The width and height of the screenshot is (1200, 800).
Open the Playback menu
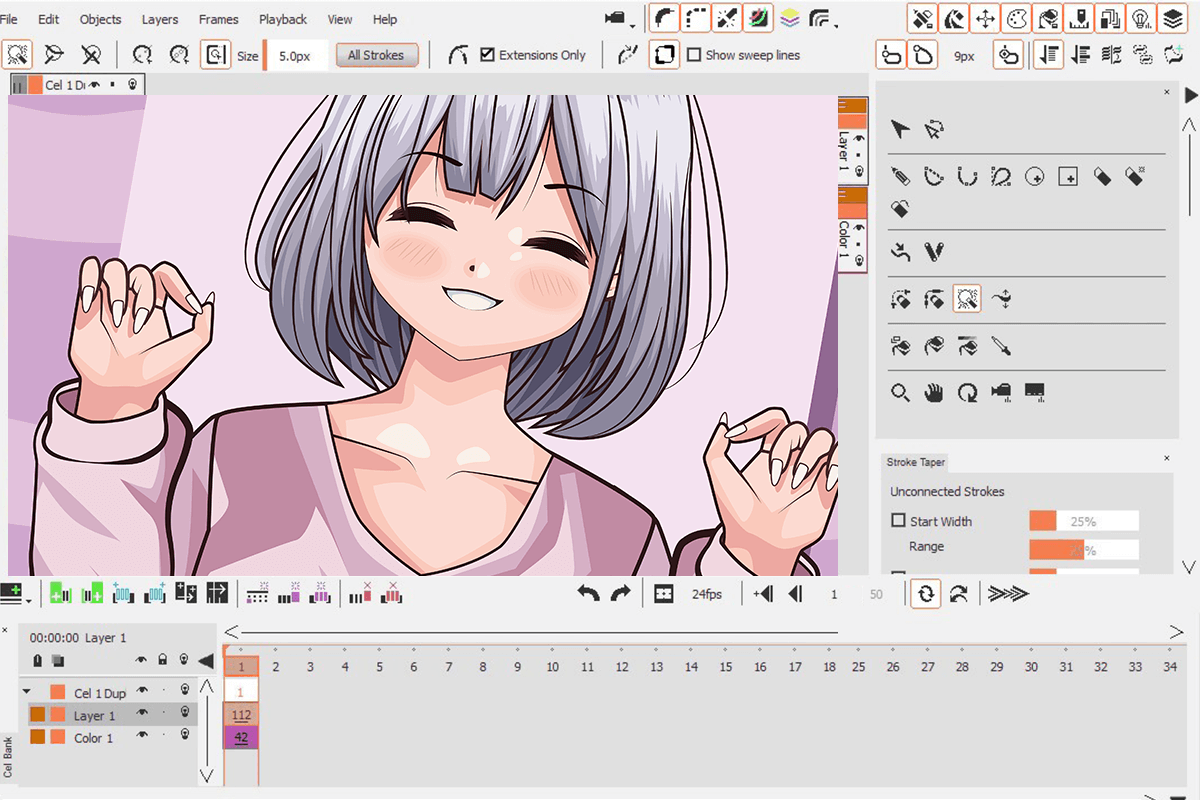tap(282, 19)
